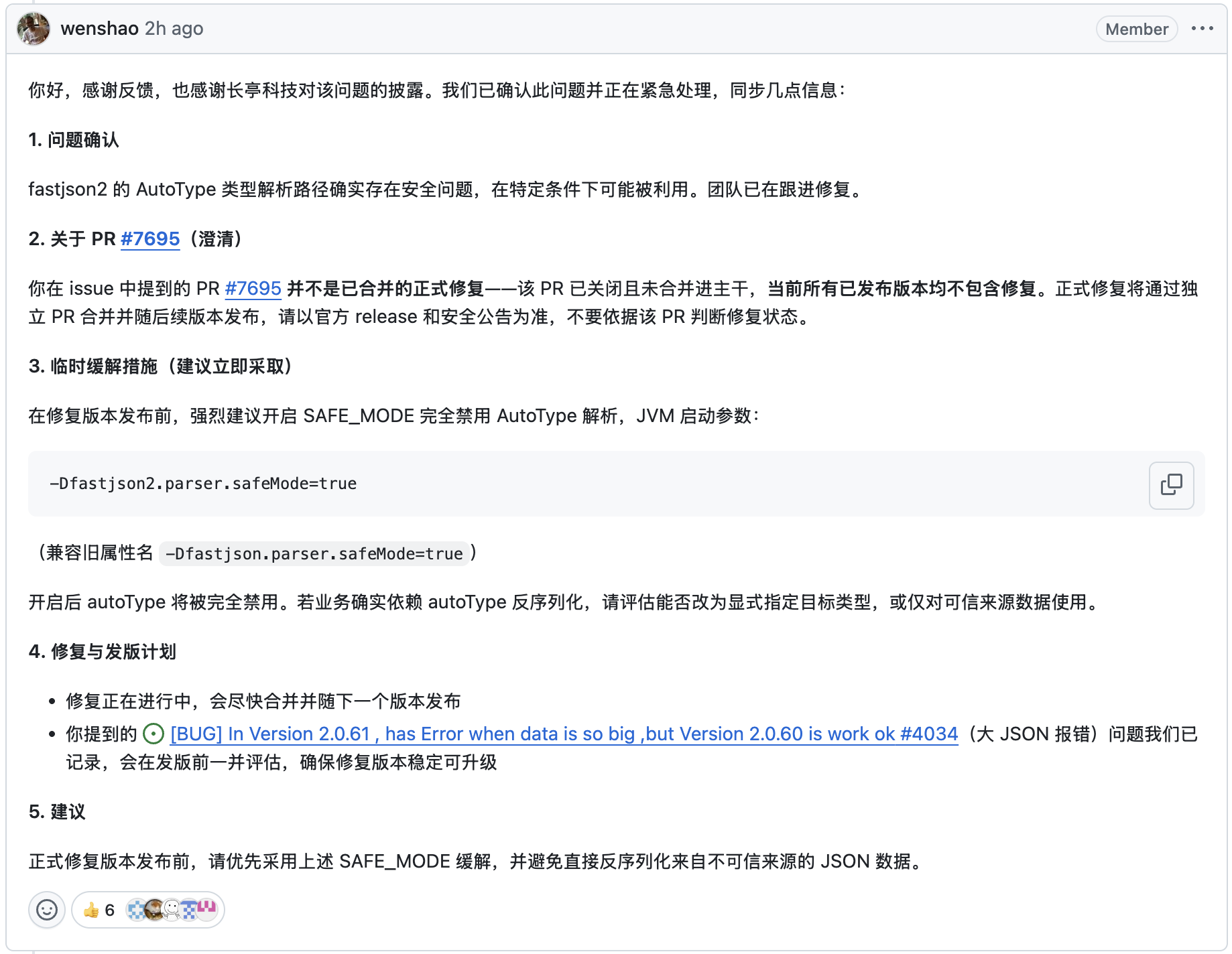Click the greeting line starting '你好,感谢反馈'
This screenshot has height=954, width=1232.
click(x=438, y=90)
